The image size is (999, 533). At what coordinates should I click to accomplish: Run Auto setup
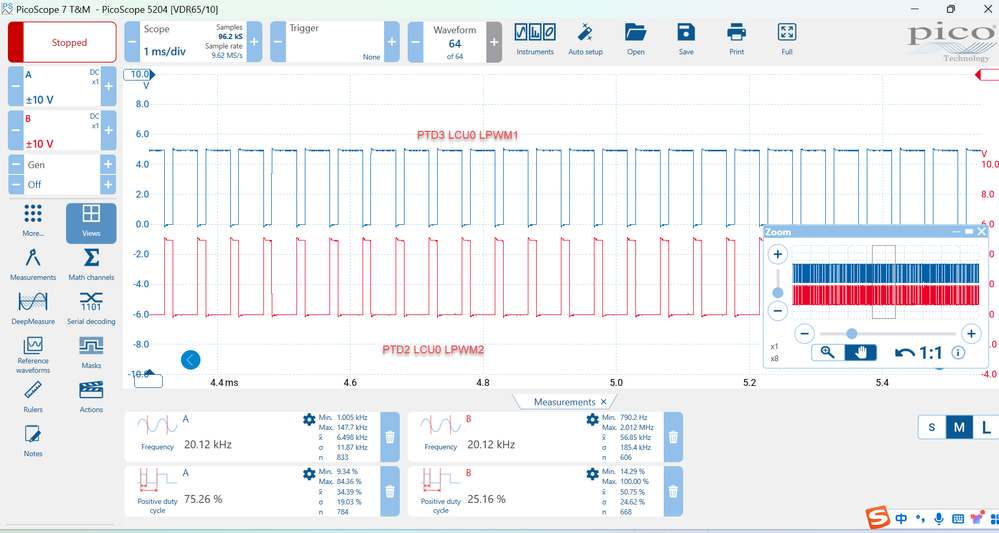(x=585, y=39)
